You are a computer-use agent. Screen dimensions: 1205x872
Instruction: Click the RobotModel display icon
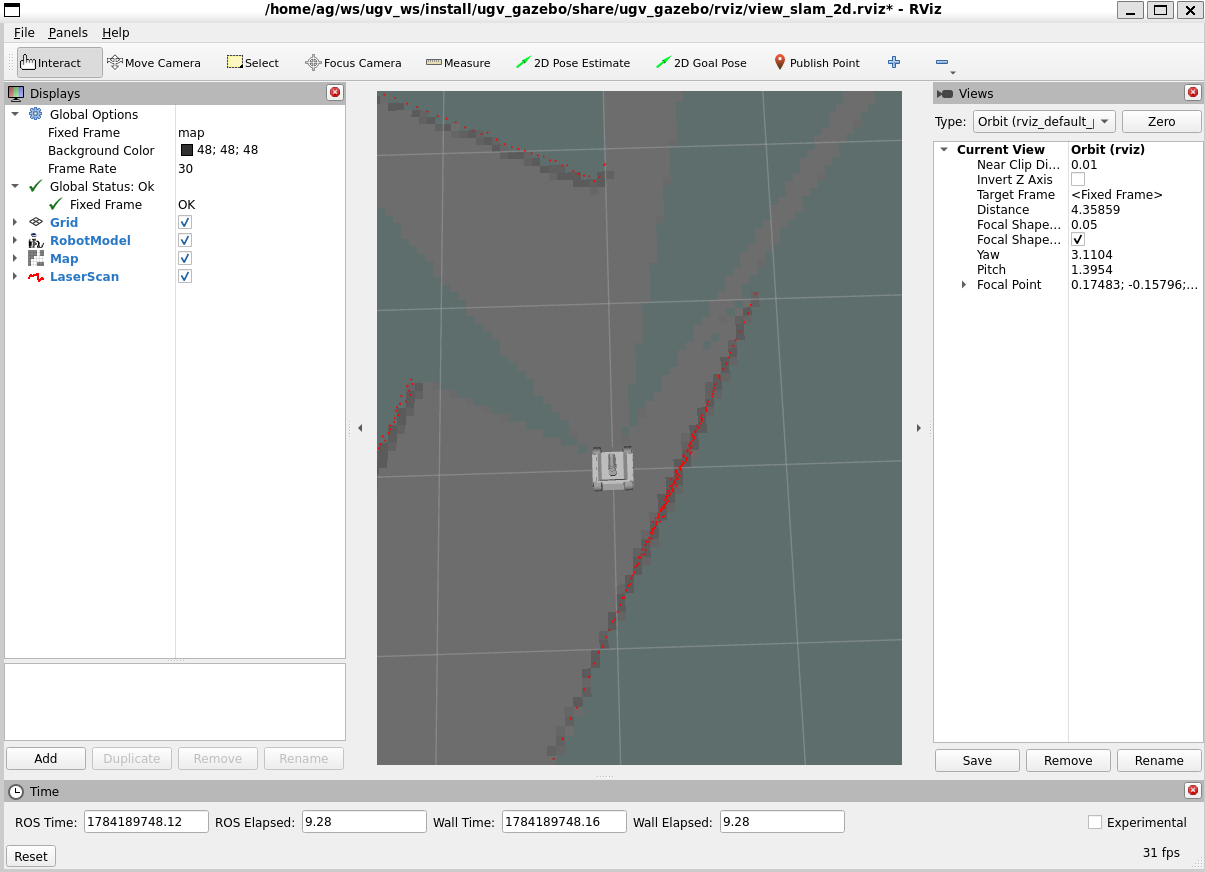[36, 240]
